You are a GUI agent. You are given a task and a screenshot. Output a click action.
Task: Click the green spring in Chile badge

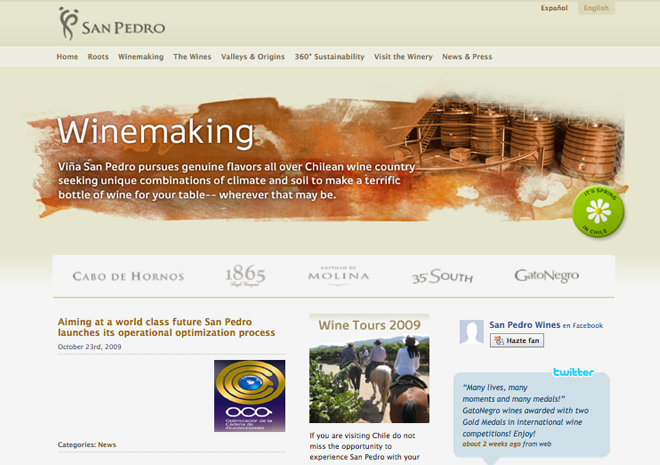pyautogui.click(x=598, y=211)
